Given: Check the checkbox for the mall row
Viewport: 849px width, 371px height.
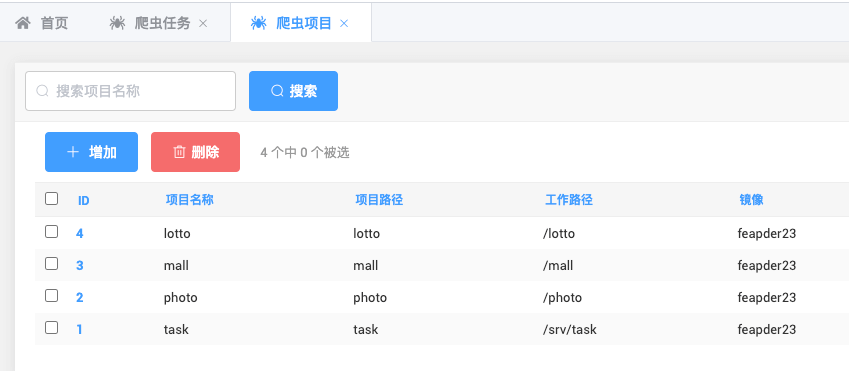Looking at the screenshot, I should 51,264.
